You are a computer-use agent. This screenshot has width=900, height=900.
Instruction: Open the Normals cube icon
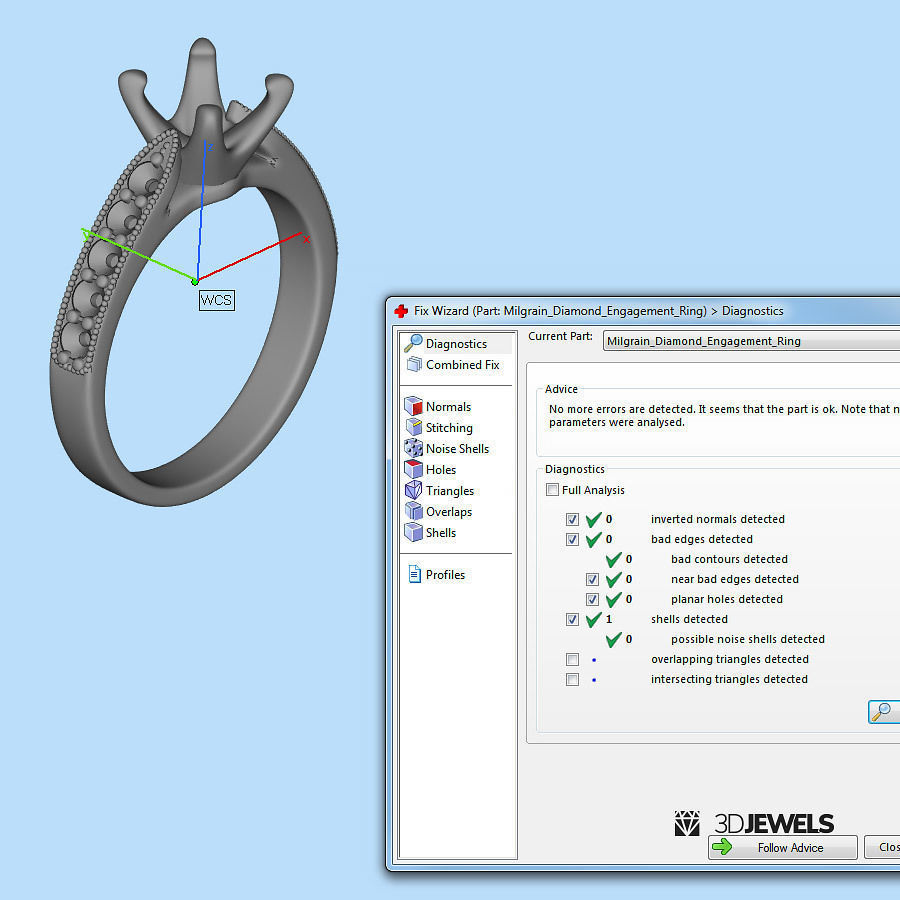413,406
